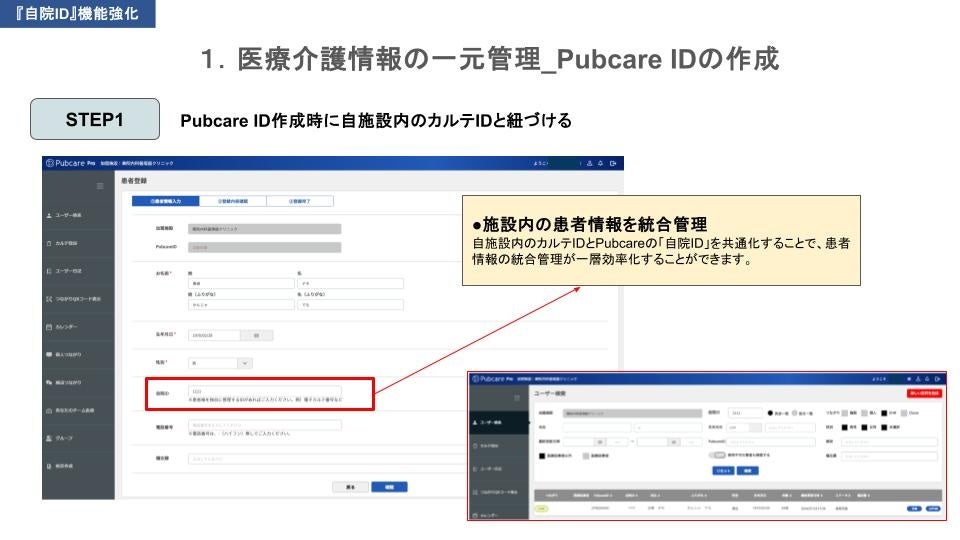Toggle hamburger menu in patient registration sidebar

(x=100, y=186)
